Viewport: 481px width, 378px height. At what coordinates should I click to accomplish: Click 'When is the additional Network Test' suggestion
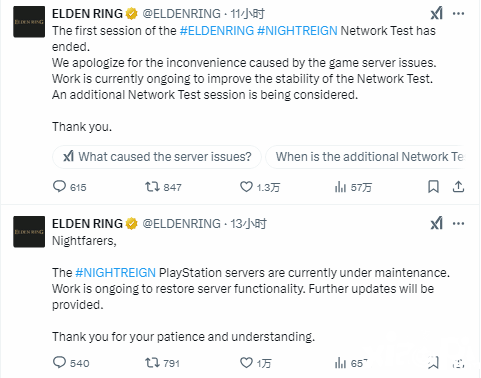coord(365,157)
